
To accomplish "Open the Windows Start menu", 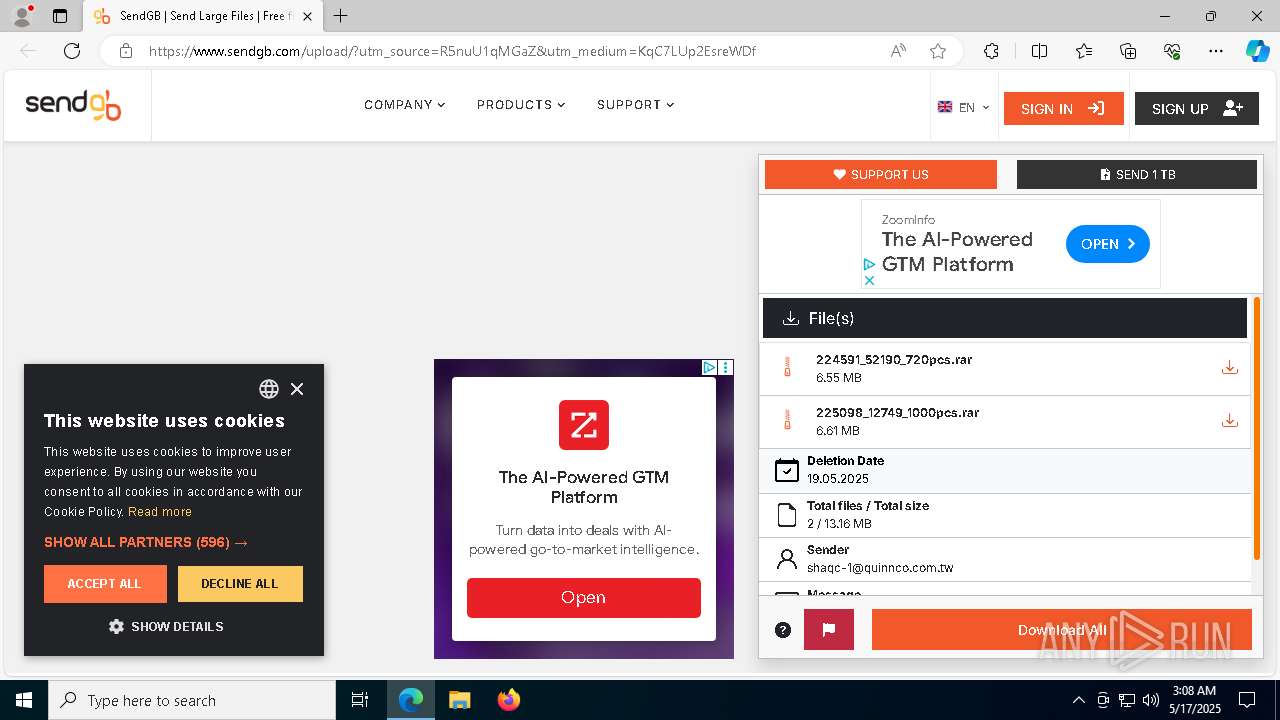I will (24, 700).
